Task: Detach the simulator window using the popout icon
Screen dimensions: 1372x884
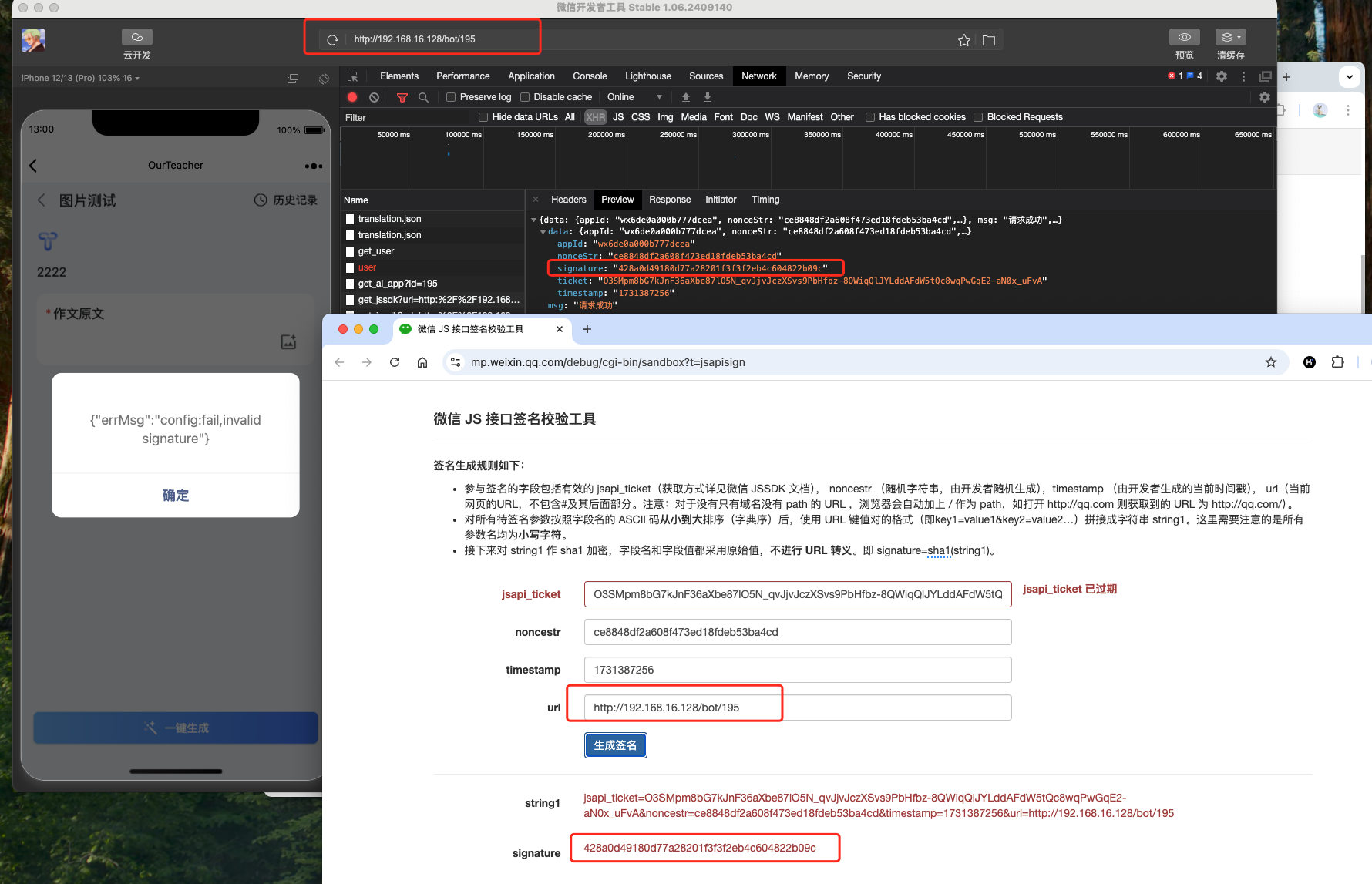Action: [x=293, y=79]
